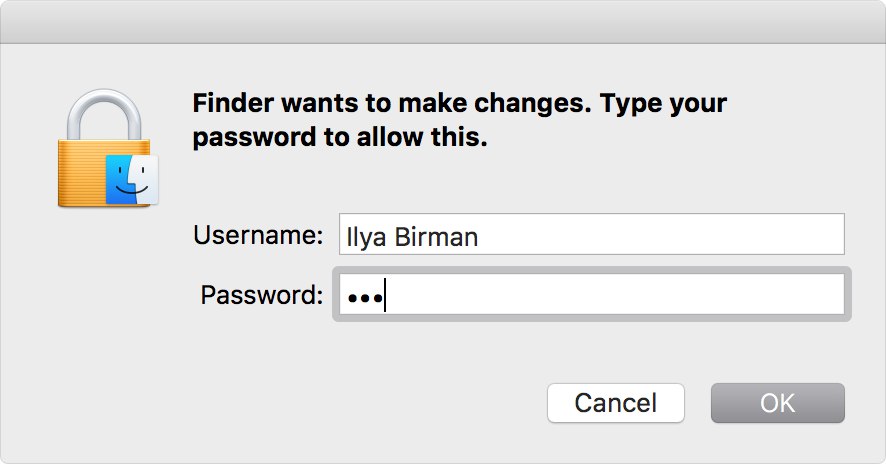Focus the Password text field
The width and height of the screenshot is (886, 464).
[592, 294]
